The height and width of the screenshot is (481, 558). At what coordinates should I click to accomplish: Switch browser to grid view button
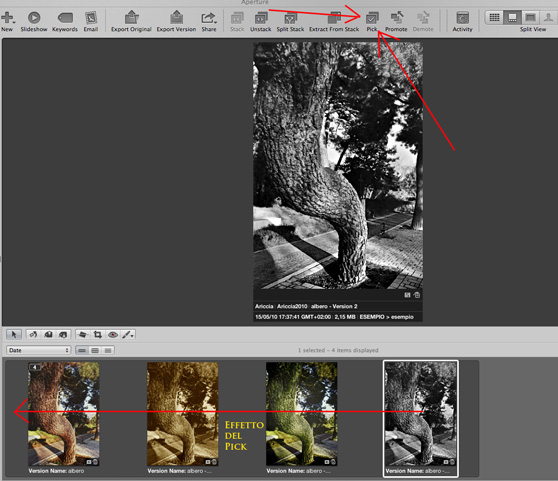95,350
